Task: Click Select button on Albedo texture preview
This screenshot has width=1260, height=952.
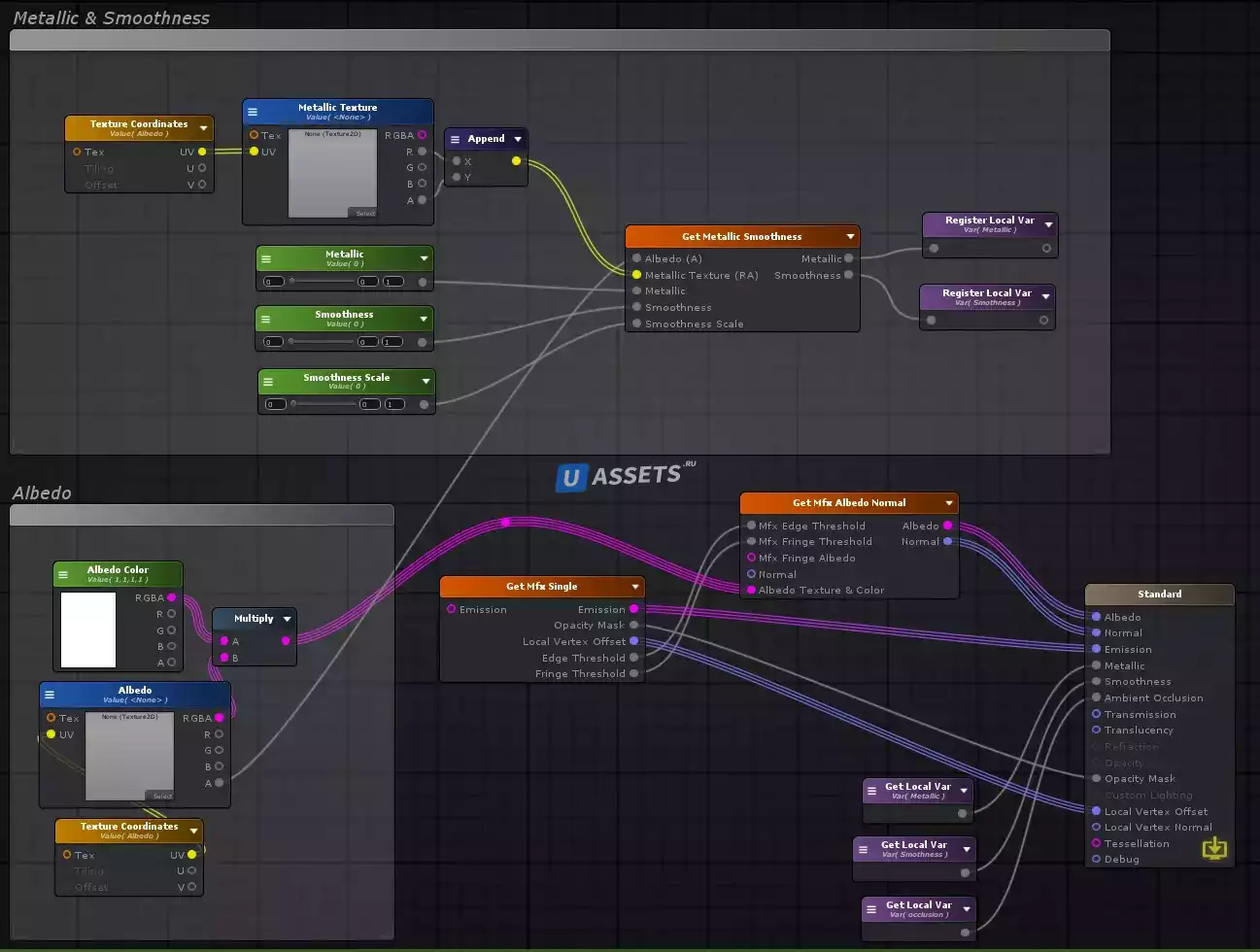Action: tap(162, 796)
